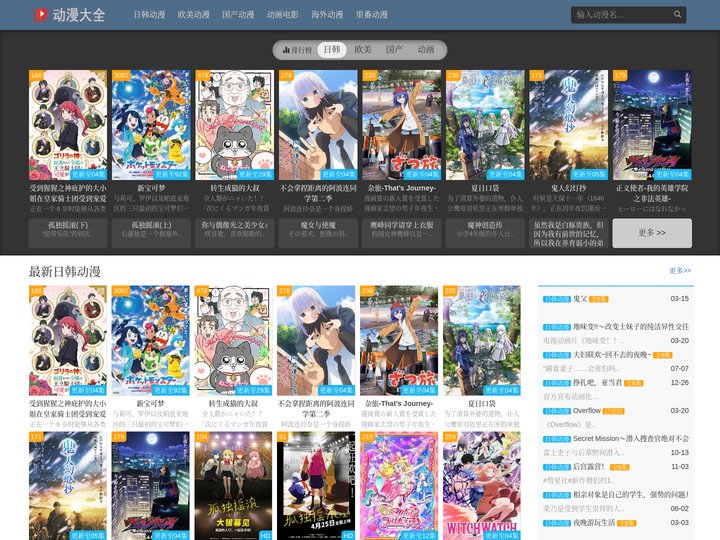Click the 更多>> link beside 最新日韩动漫
Viewport: 720px width, 540px height.
coord(680,270)
